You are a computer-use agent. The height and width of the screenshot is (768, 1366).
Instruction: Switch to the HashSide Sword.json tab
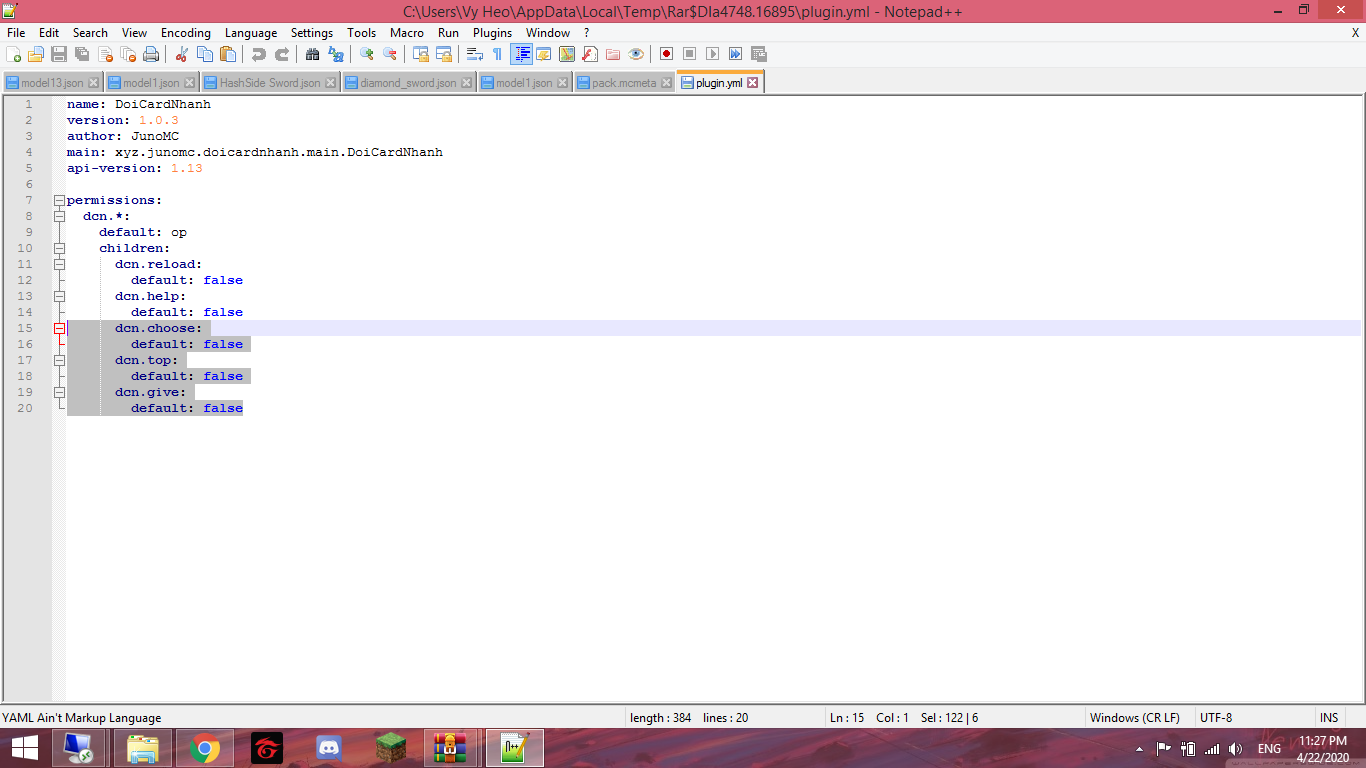coord(270,83)
